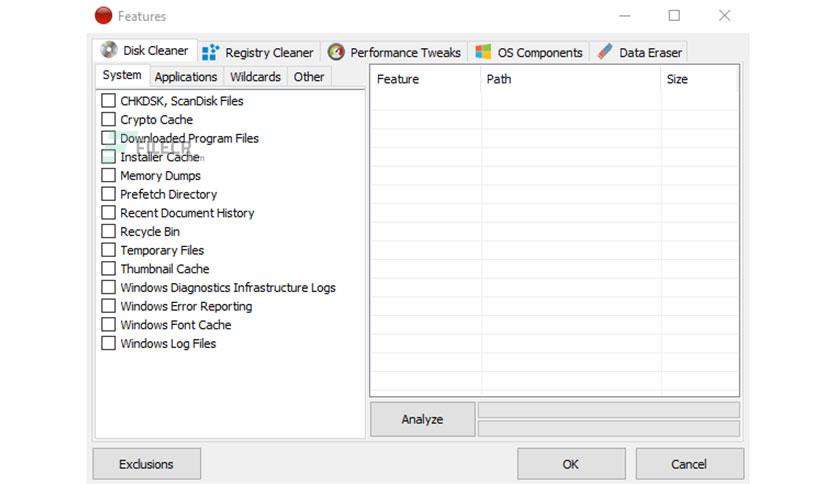The height and width of the screenshot is (484, 836).
Task: Toggle the Installer Cache checkbox
Action: tap(108, 156)
